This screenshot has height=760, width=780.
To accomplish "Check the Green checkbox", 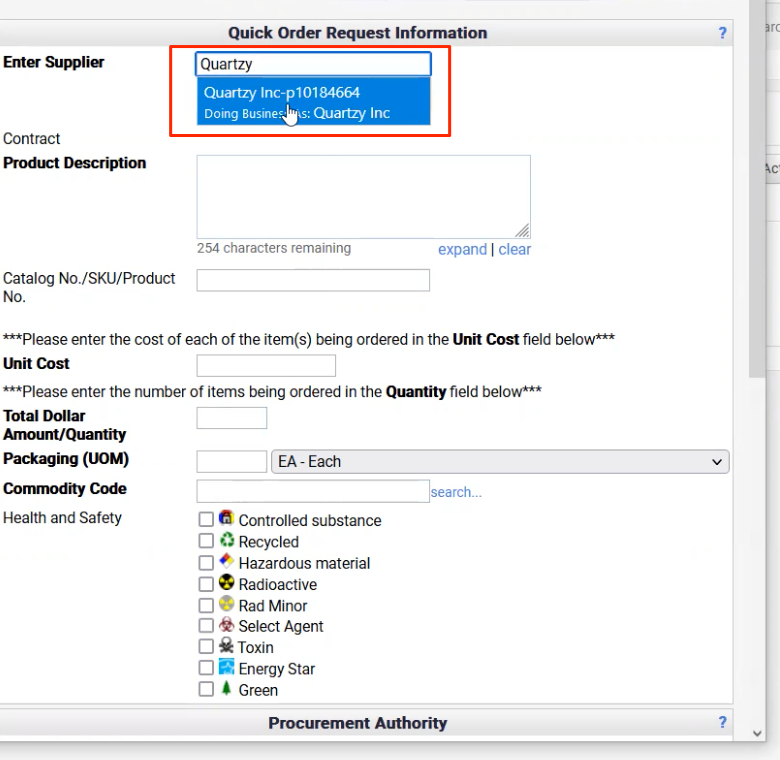I will 206,689.
